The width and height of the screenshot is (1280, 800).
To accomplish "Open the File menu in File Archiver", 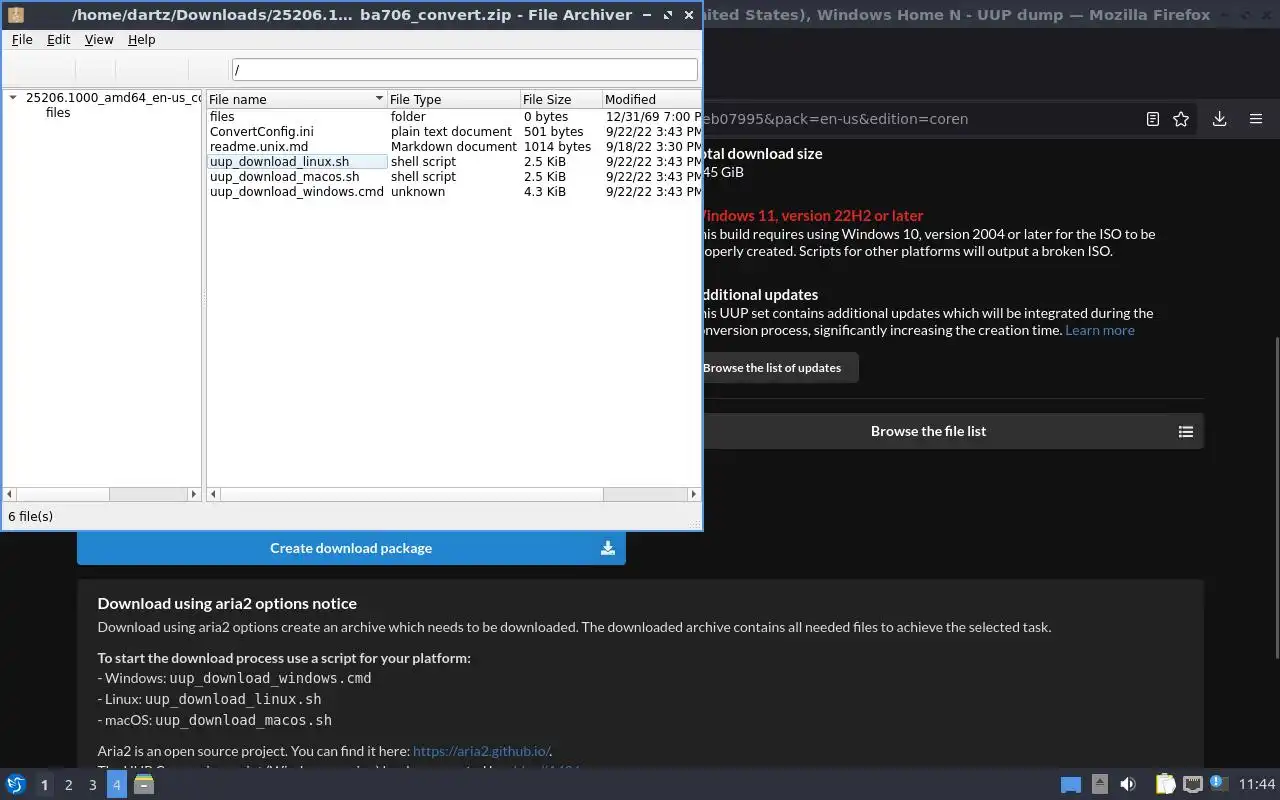I will [x=22, y=39].
